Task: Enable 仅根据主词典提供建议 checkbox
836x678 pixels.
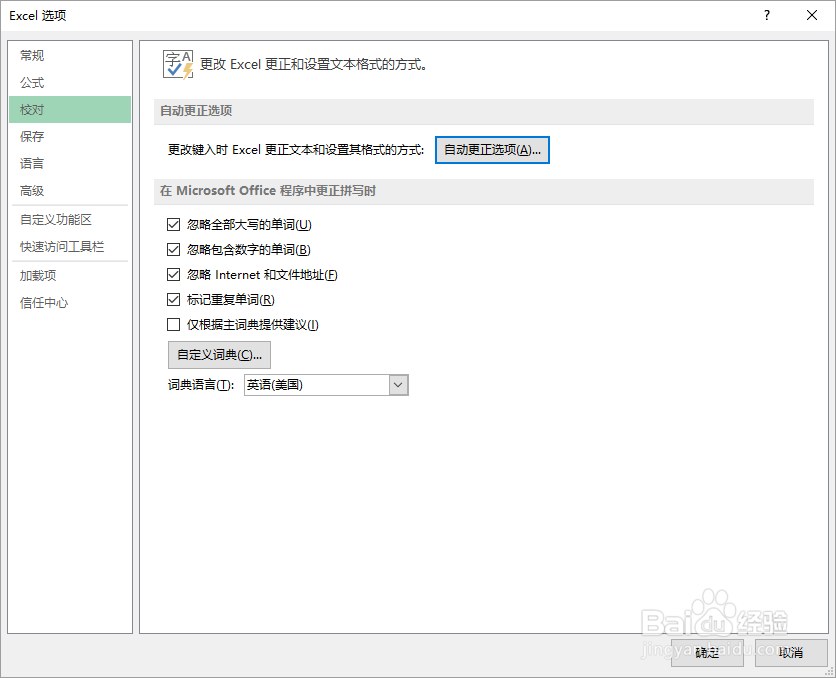Action: 173,325
